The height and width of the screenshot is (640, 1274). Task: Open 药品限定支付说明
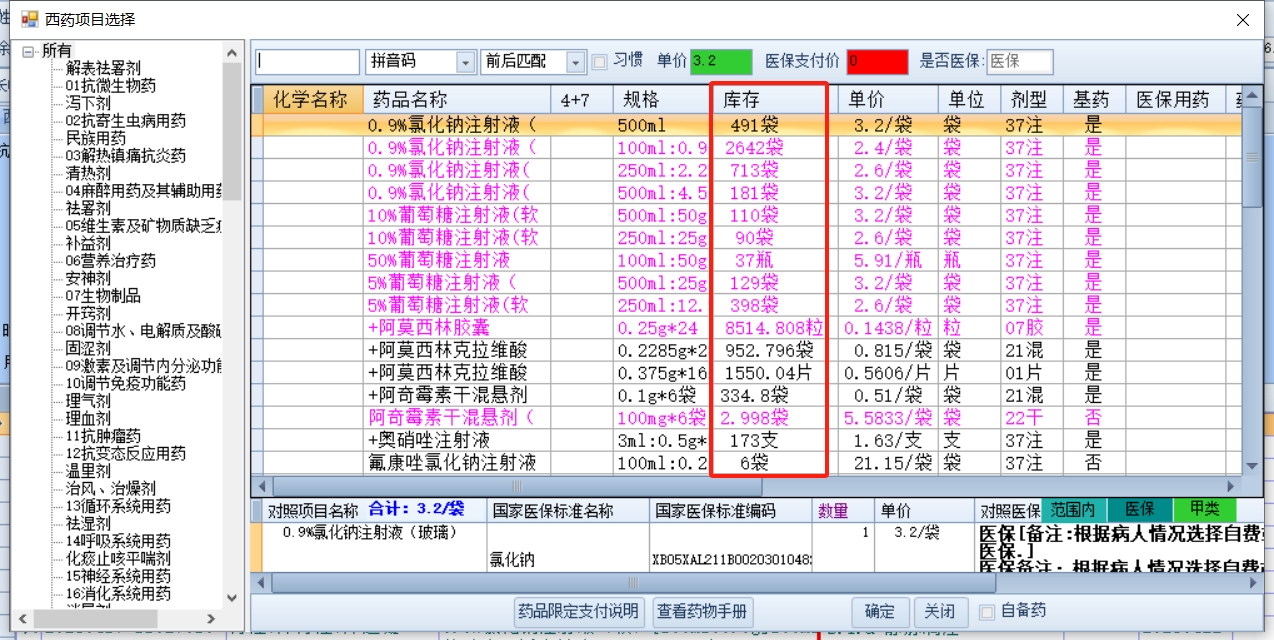578,611
